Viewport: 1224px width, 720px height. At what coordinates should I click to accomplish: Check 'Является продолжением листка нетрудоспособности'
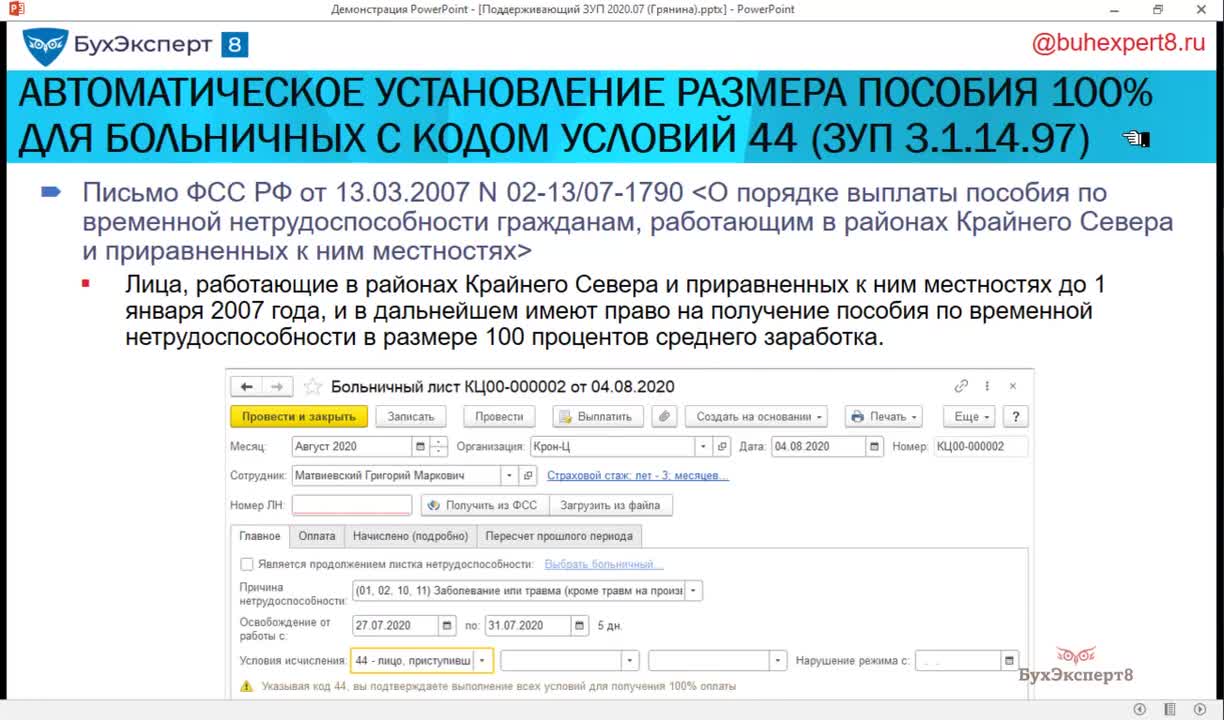(x=247, y=565)
